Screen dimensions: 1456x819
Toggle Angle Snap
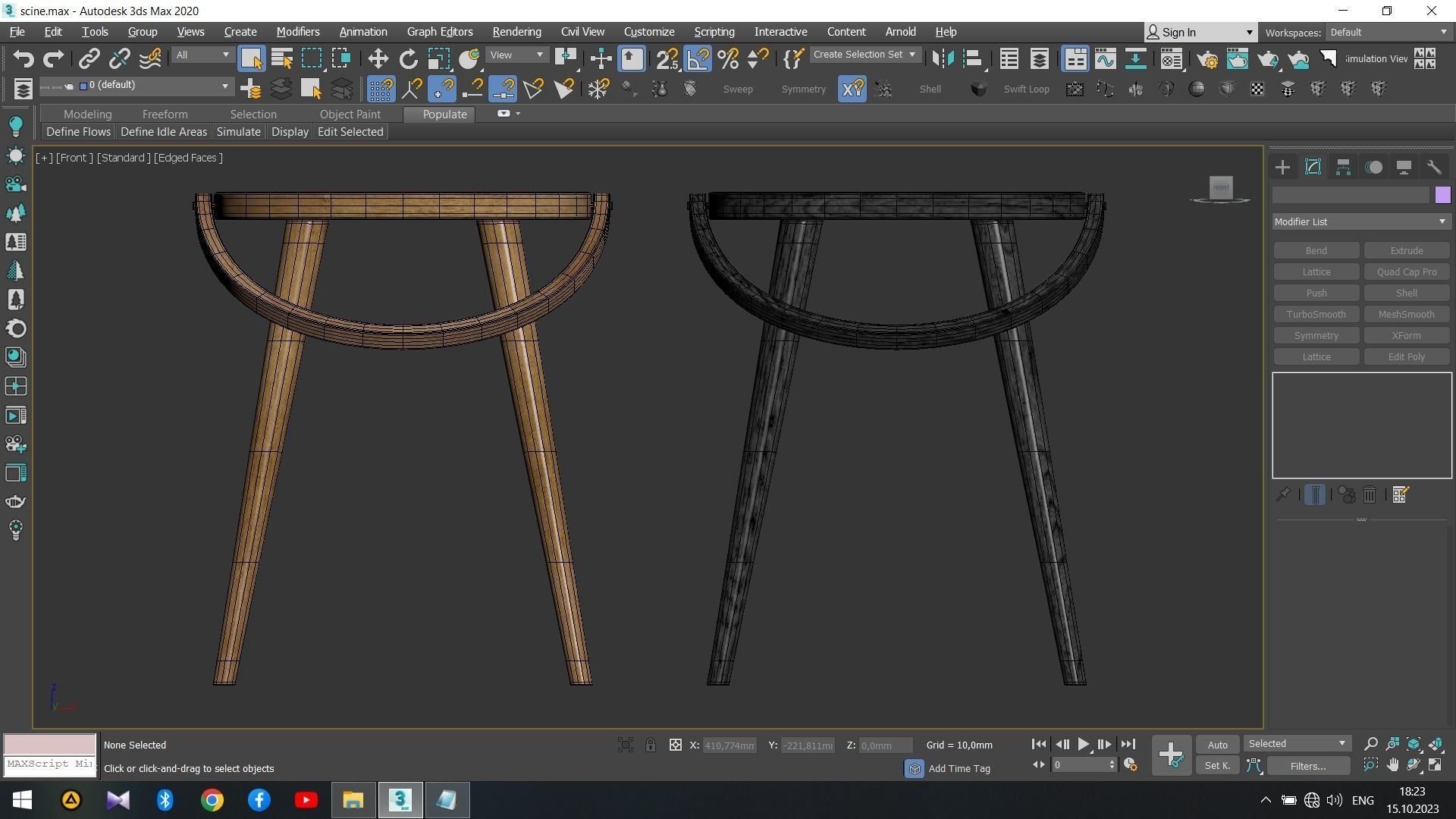[698, 58]
